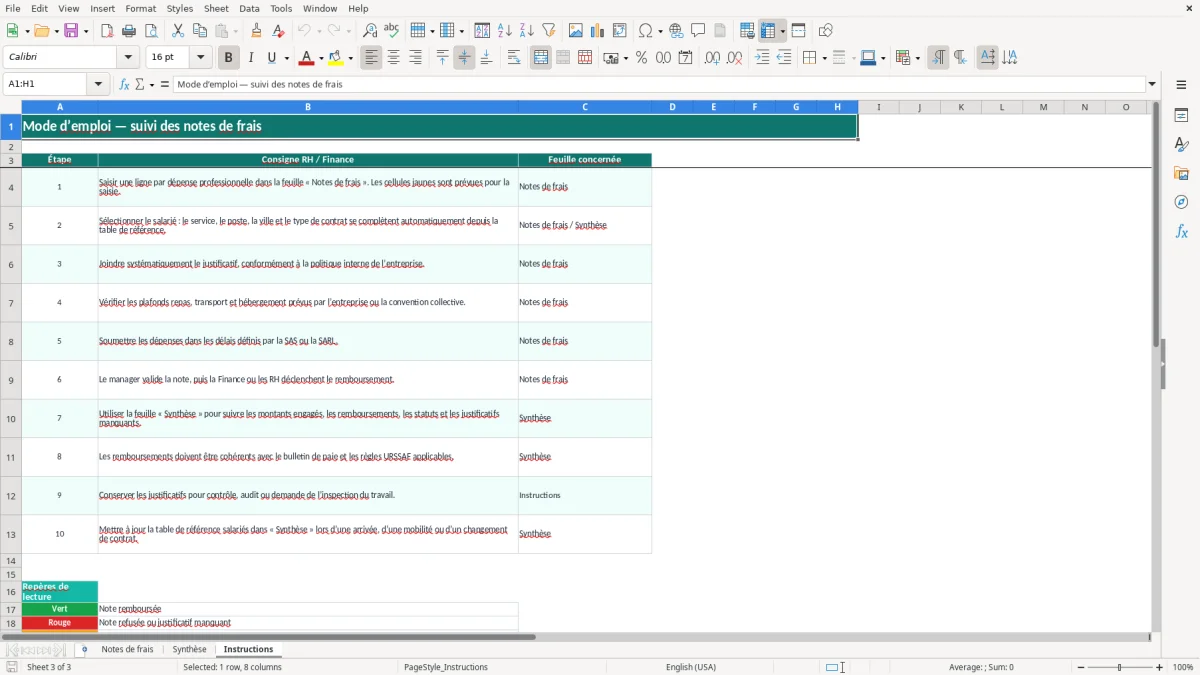Open the Font Name dropdown
The height and width of the screenshot is (675, 1200).
pos(128,58)
